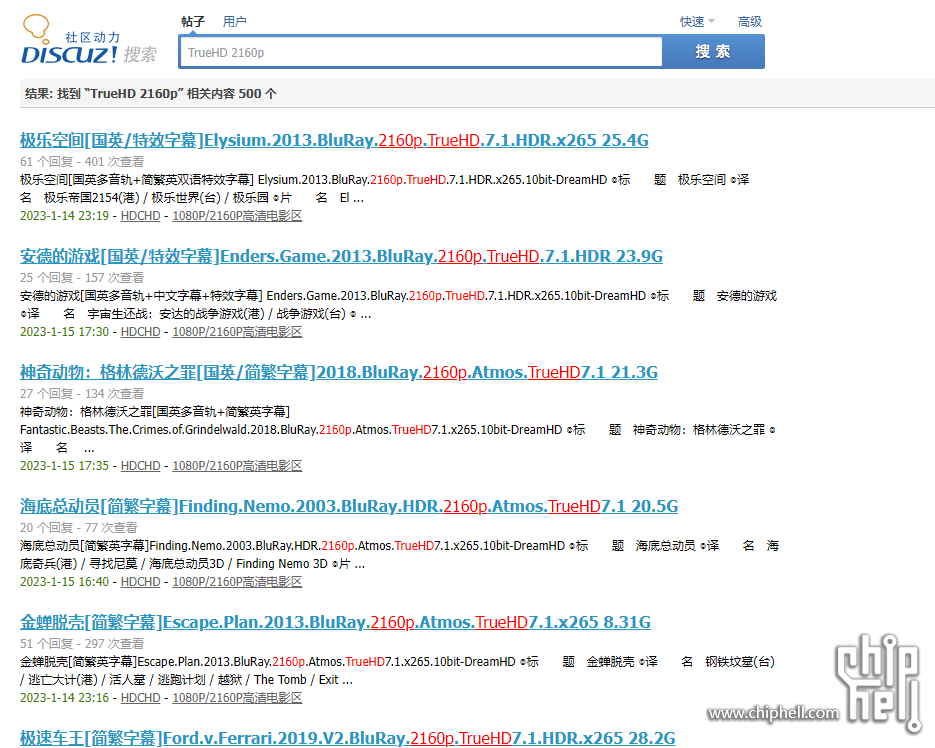Viewport: 935px width, 748px height.
Task: Click the result count text 相关内容 500 个
Action: (x=232, y=94)
